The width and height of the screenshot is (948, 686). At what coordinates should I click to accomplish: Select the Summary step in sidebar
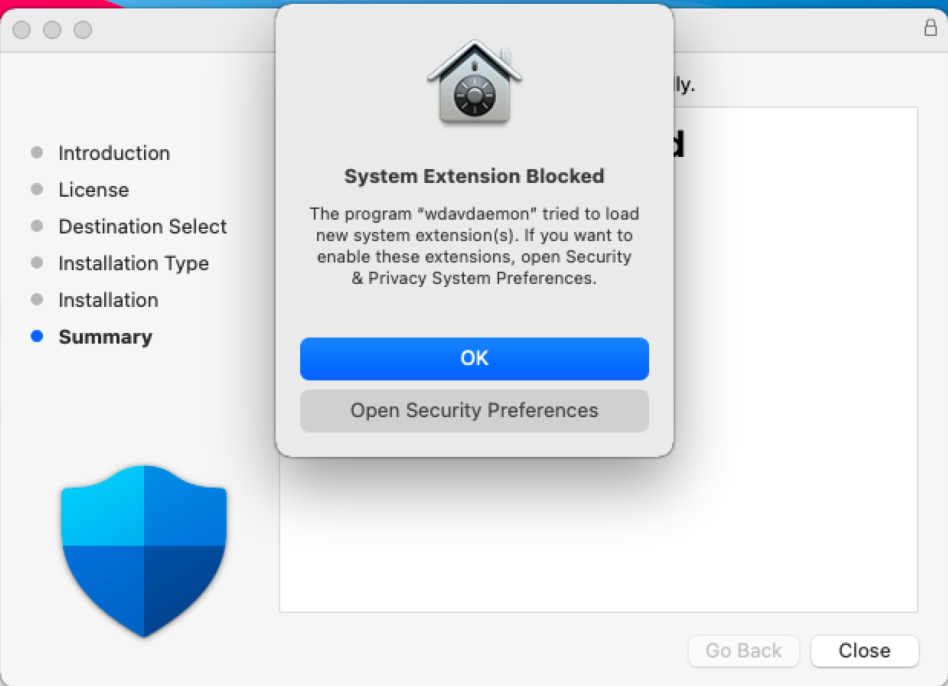(105, 337)
